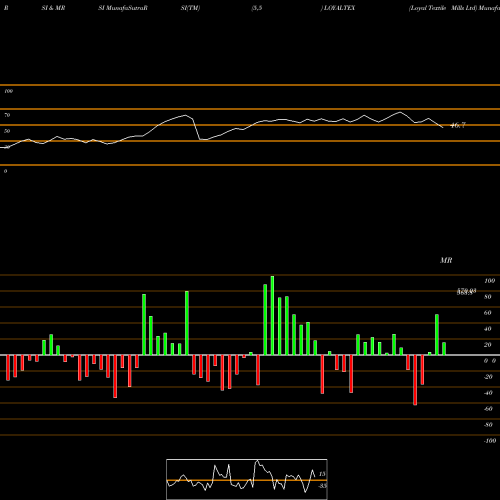Click the '70' level label on the RSI axis
This screenshot has width=500, height=500.
tap(7, 115)
